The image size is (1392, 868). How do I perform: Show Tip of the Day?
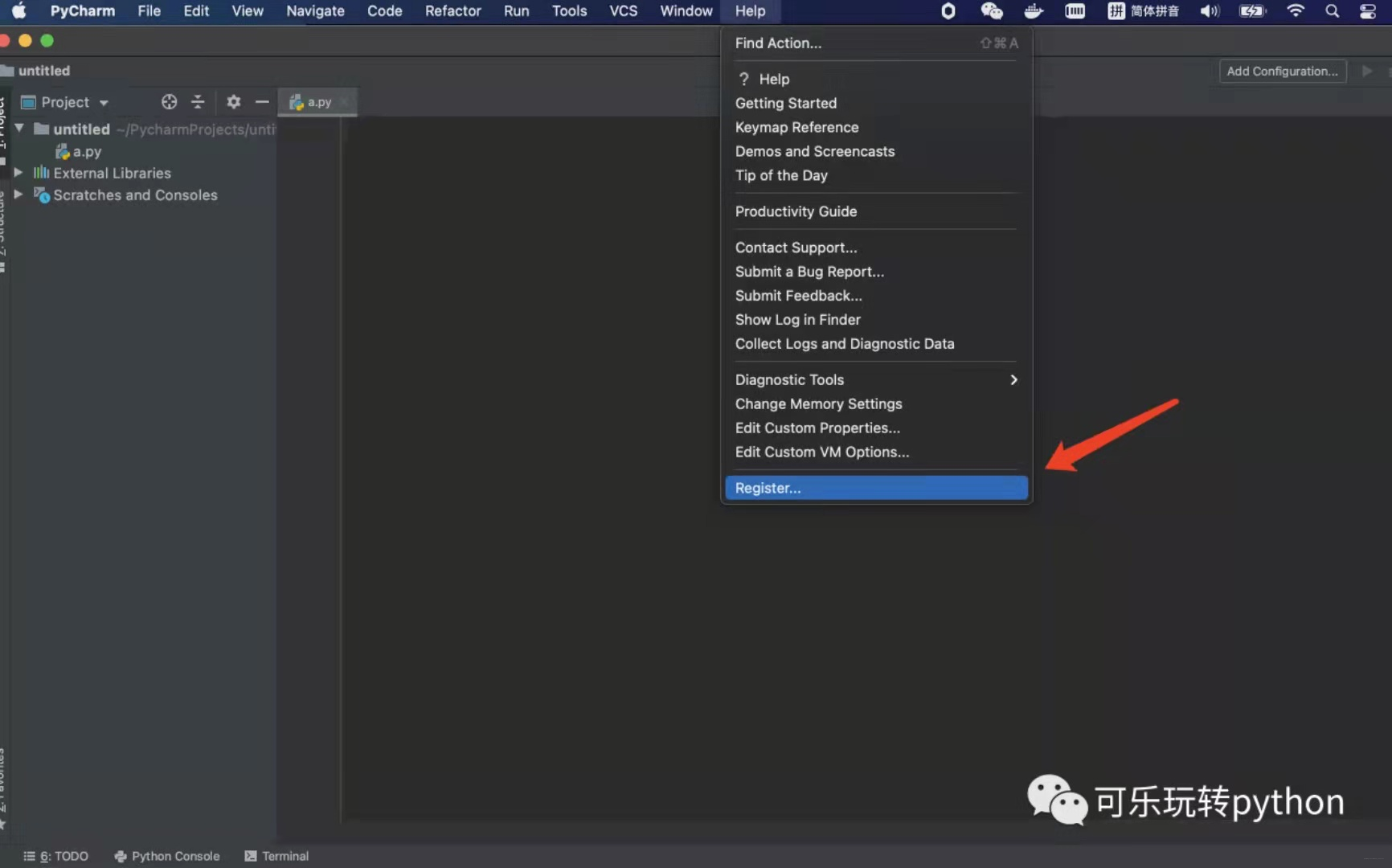[876, 175]
